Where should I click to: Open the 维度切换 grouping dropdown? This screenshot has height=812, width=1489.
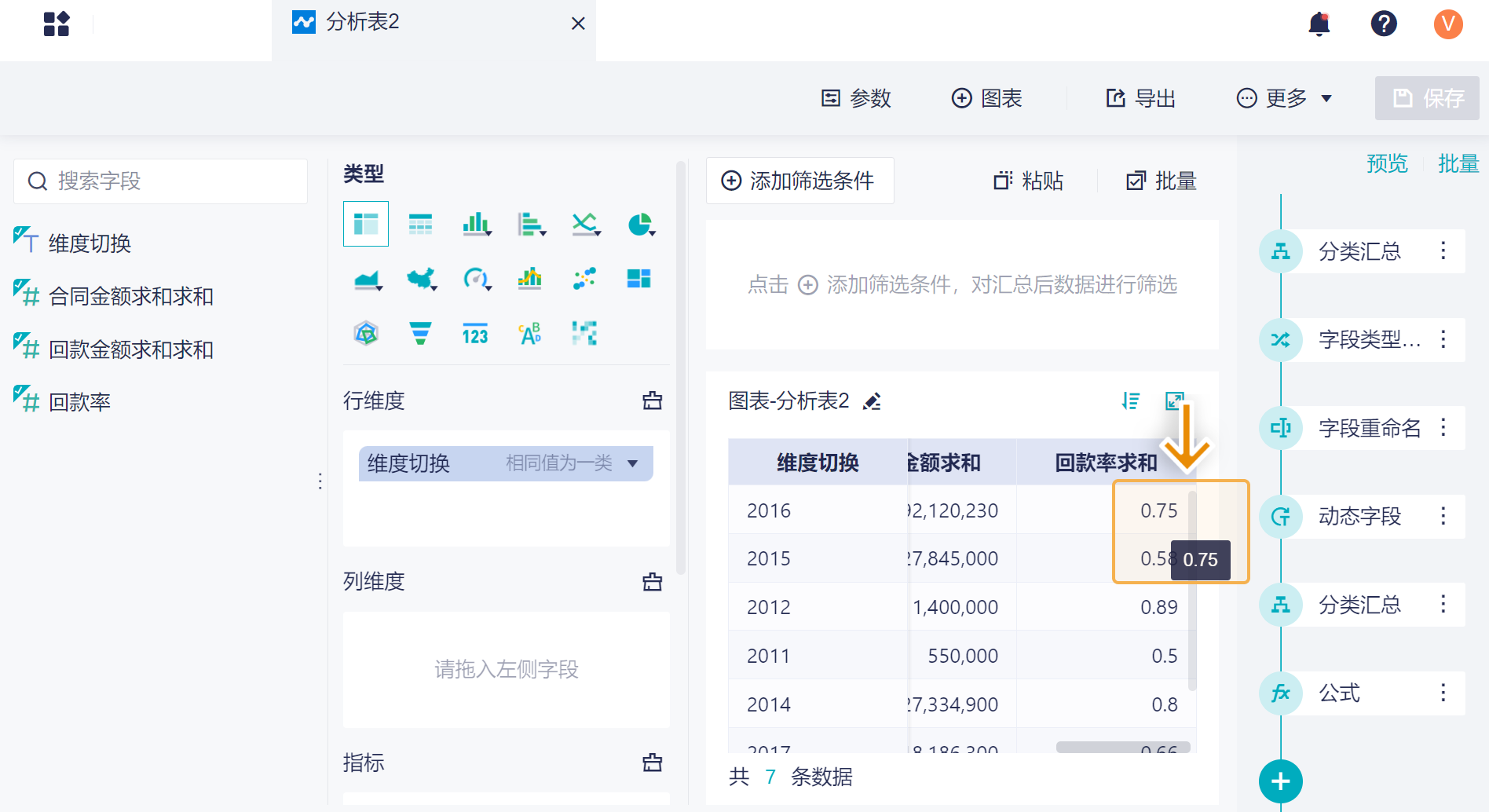633,463
